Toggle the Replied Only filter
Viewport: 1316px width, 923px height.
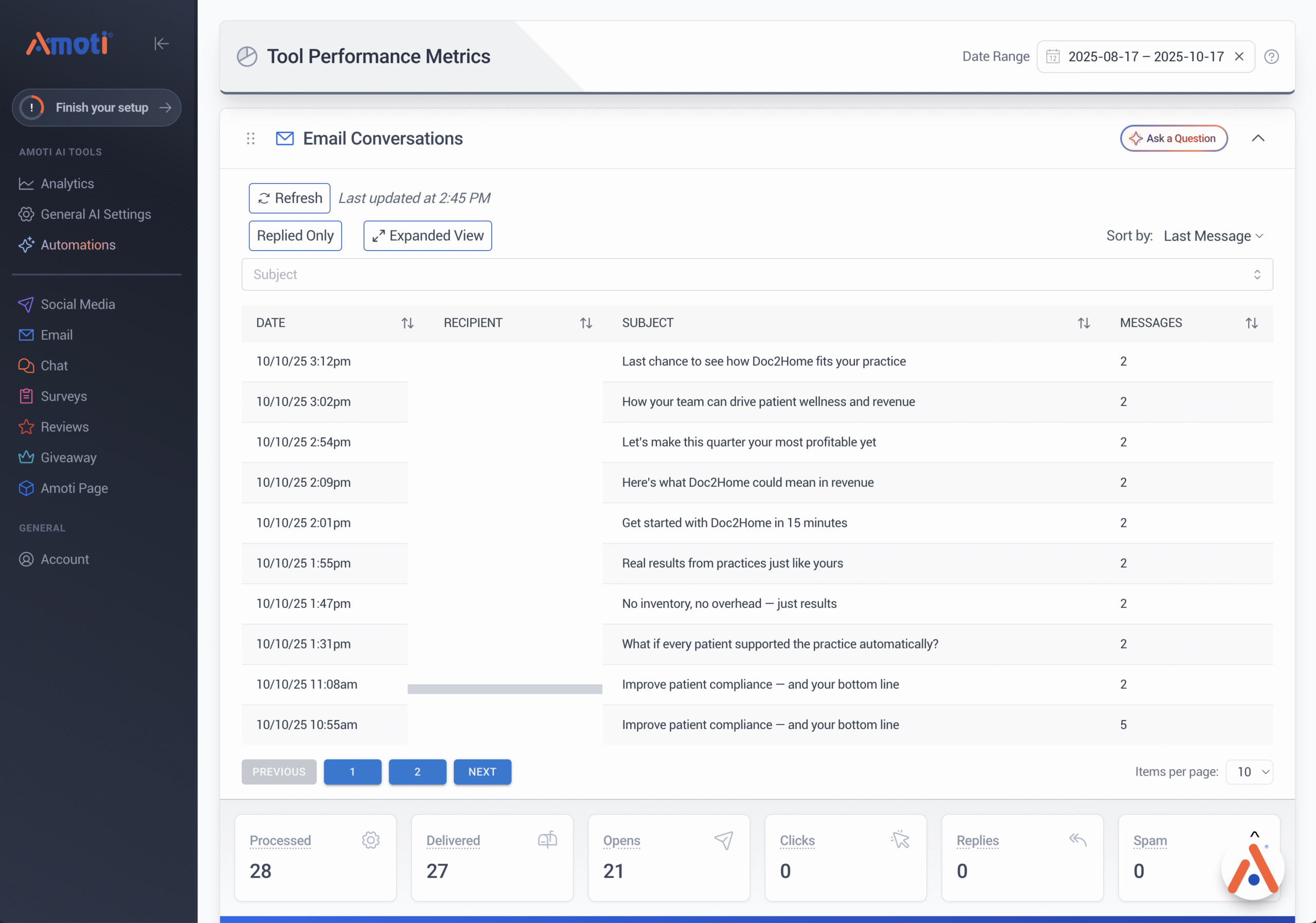[295, 236]
